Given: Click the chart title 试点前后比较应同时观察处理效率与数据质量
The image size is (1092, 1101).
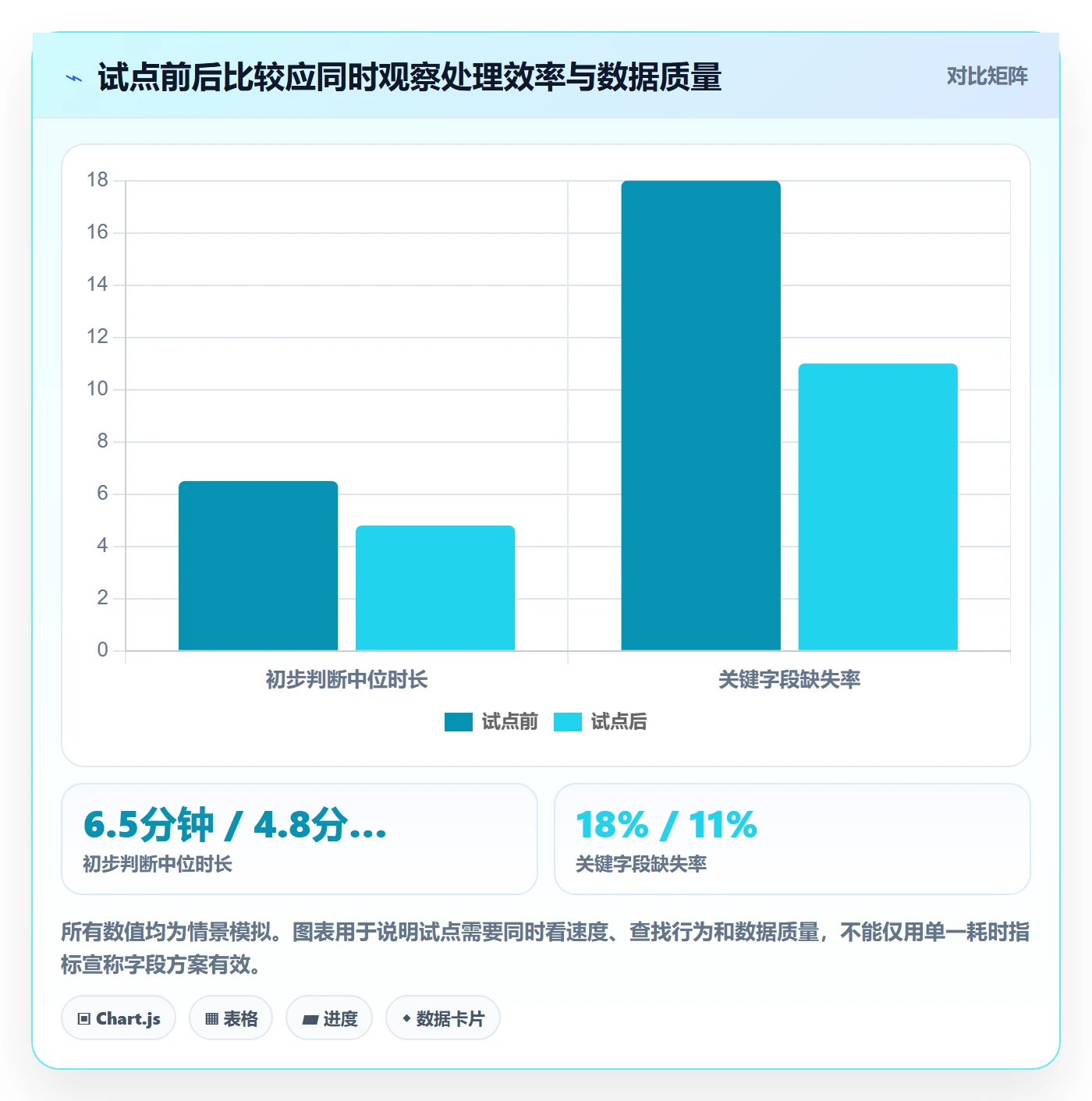Looking at the screenshot, I should point(410,77).
